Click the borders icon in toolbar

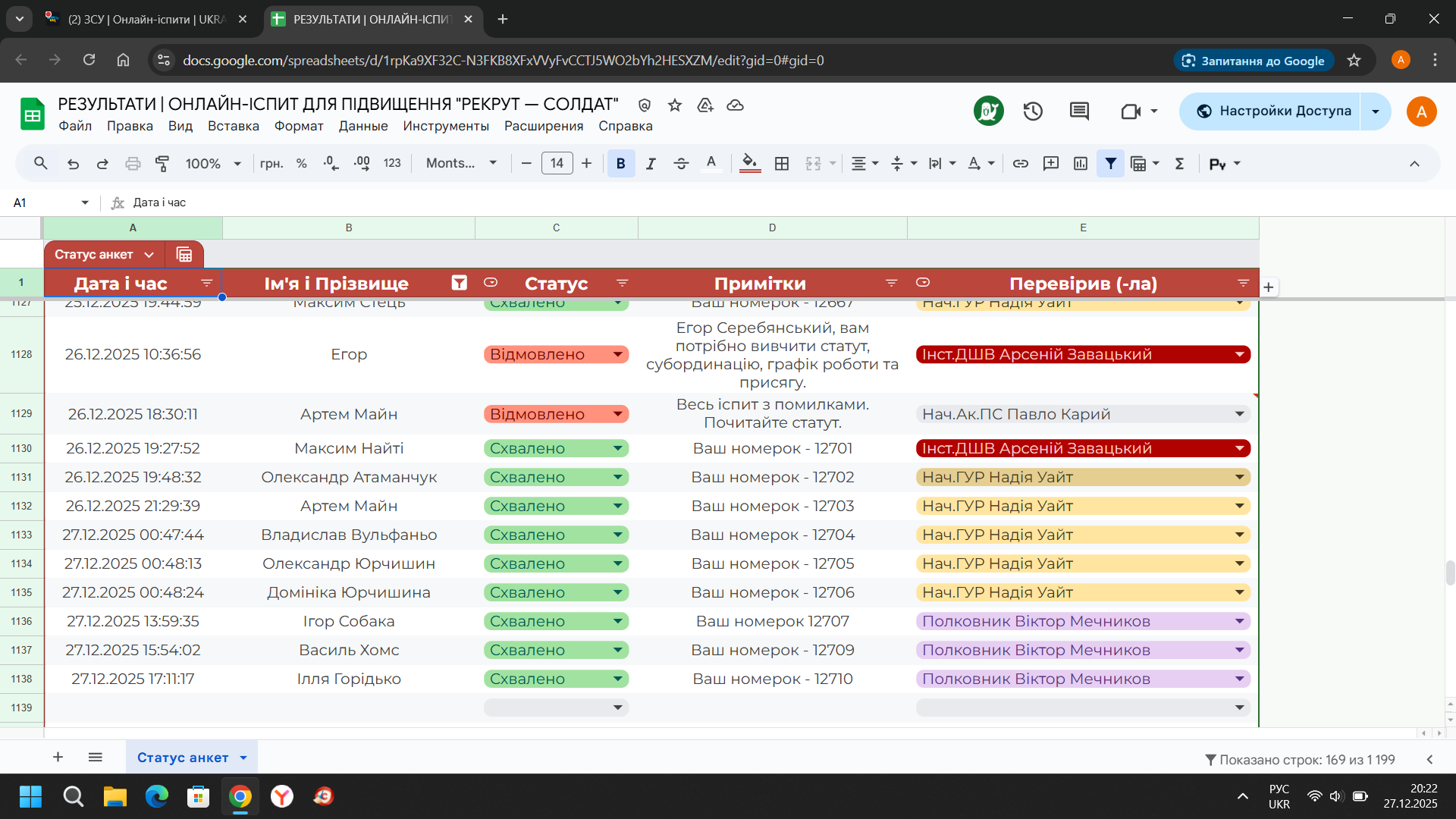point(782,163)
